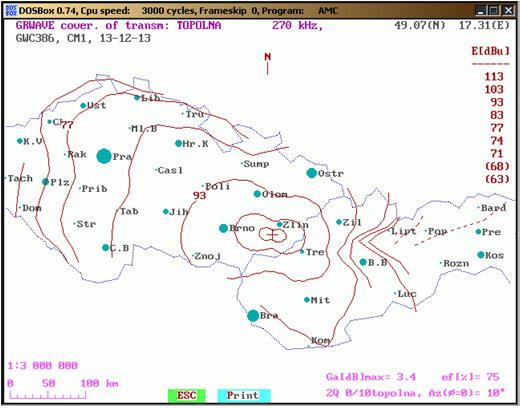This screenshot has width=520, height=408.
Task: Select the Brno city marker dot
Action: coord(223,228)
